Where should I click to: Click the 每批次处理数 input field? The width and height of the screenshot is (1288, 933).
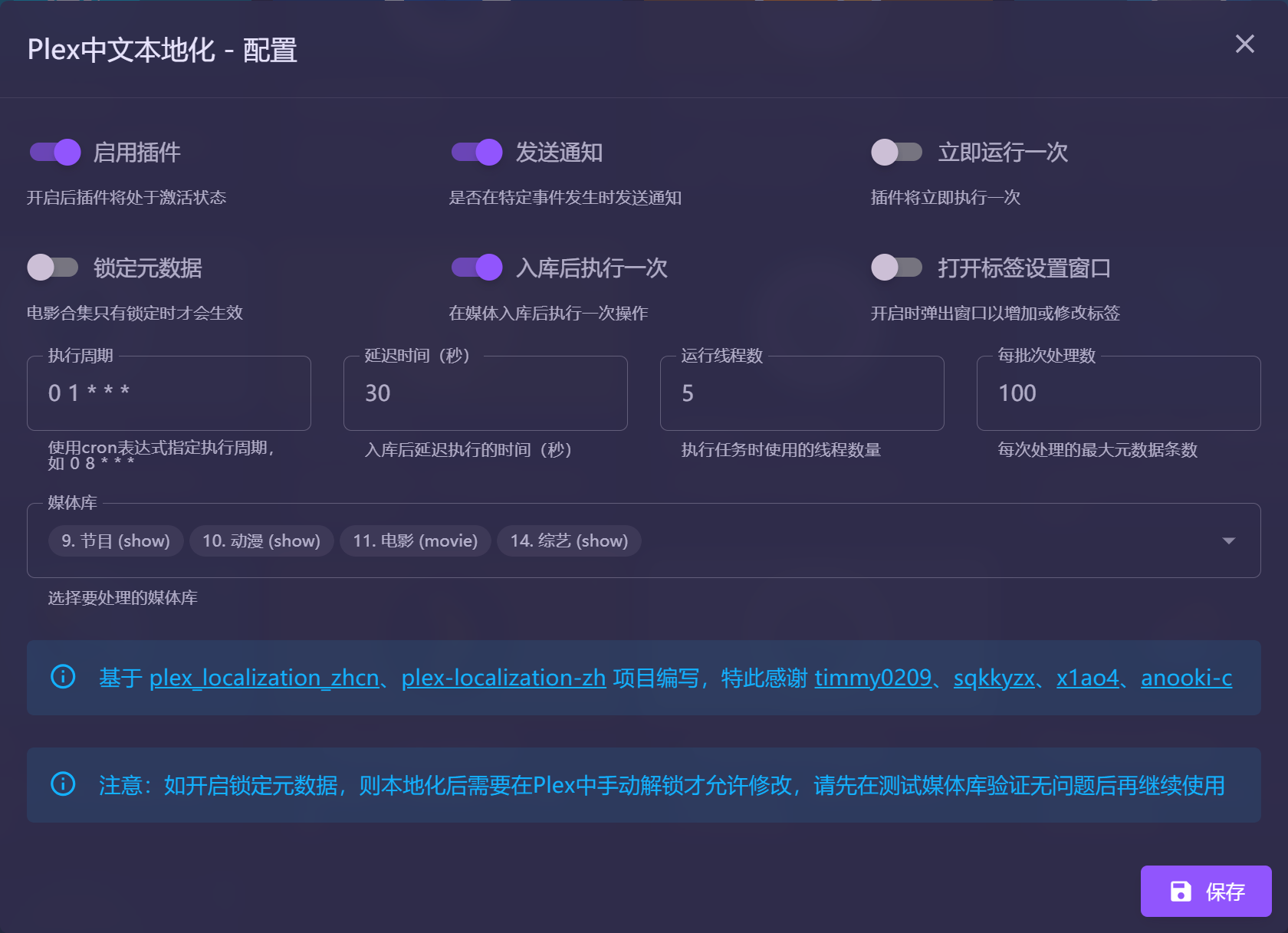[x=1119, y=393]
